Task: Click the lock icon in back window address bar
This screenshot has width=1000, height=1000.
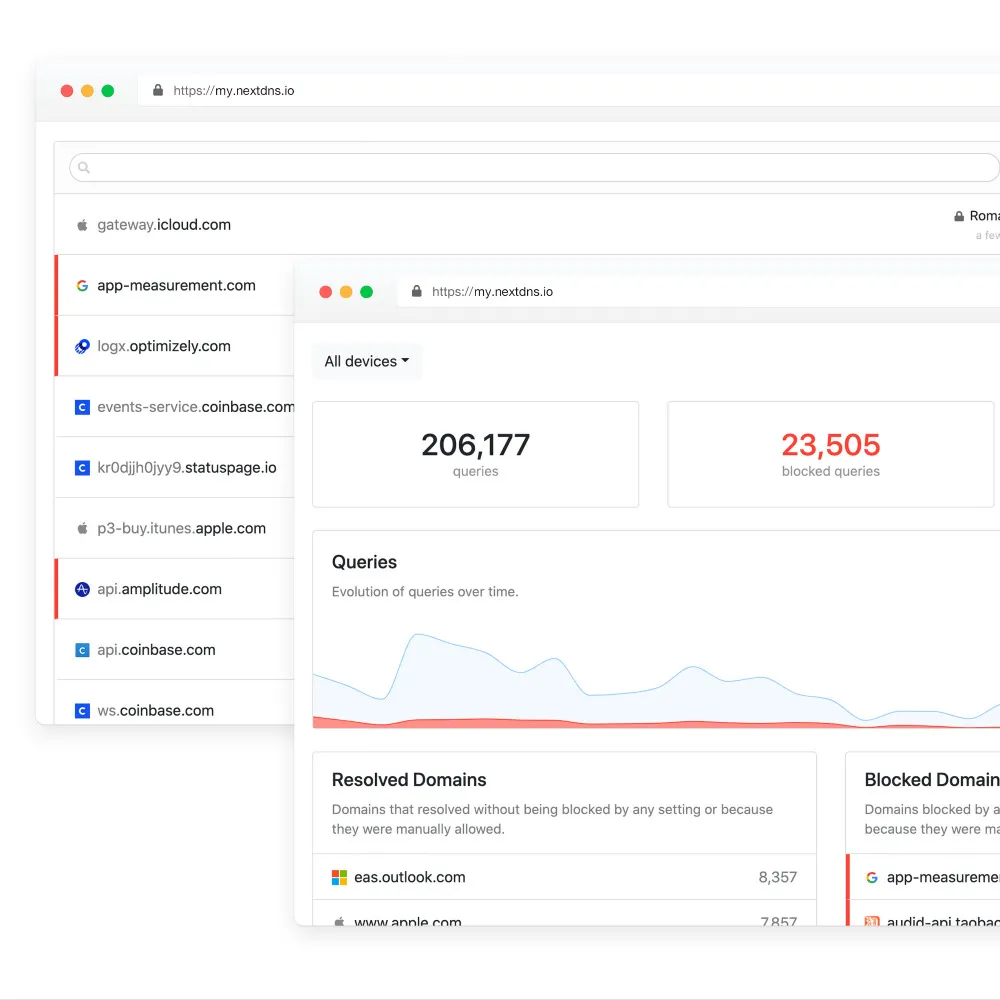Action: 158,90
